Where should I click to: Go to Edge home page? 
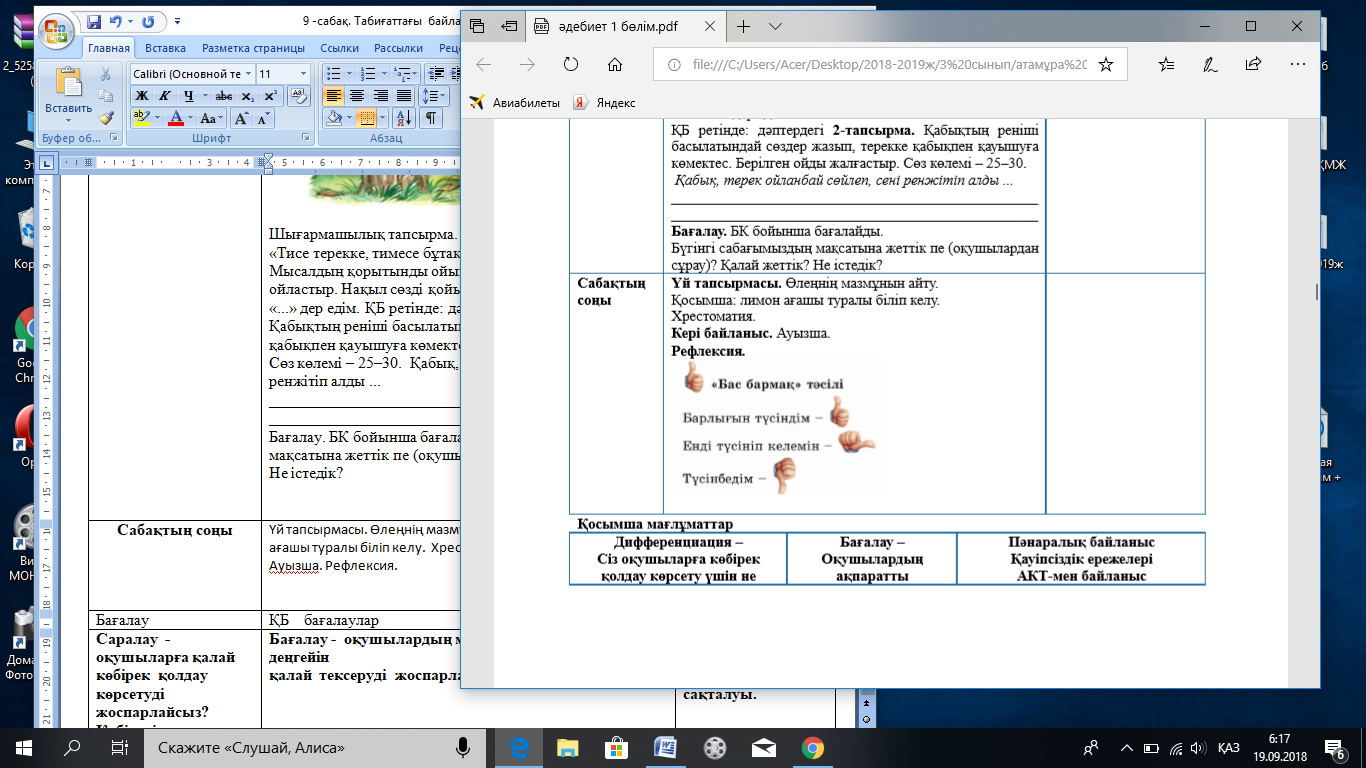[x=615, y=64]
